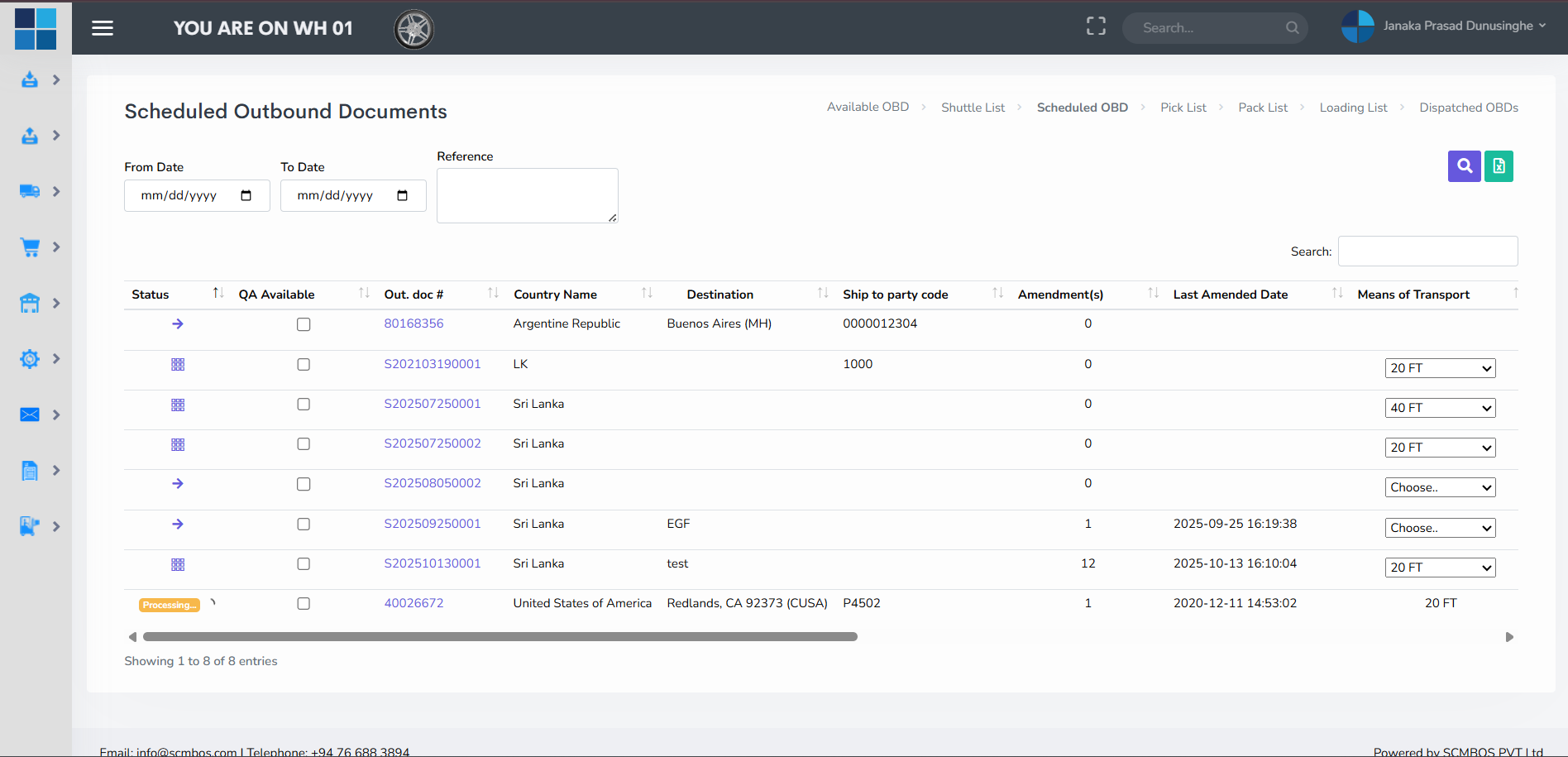This screenshot has width=1568, height=757.
Task: Export results with green Excel icon
Action: click(x=1499, y=166)
